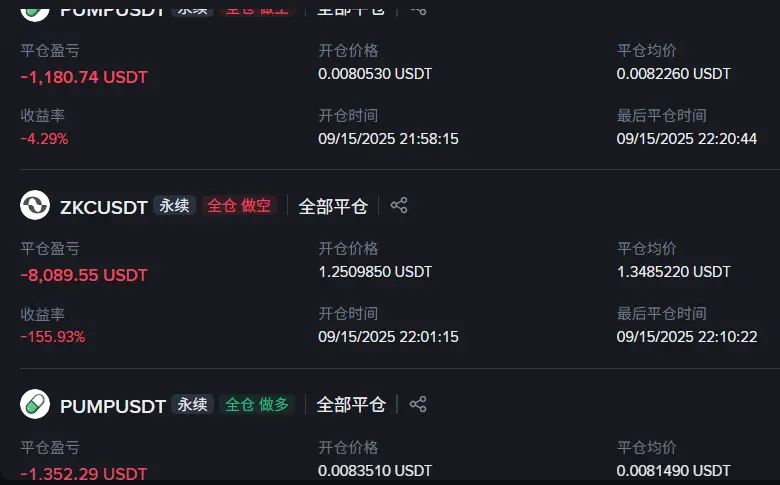Click the red 全仓 做空 badge
Viewport: 780px width, 485px height.
[x=239, y=205]
